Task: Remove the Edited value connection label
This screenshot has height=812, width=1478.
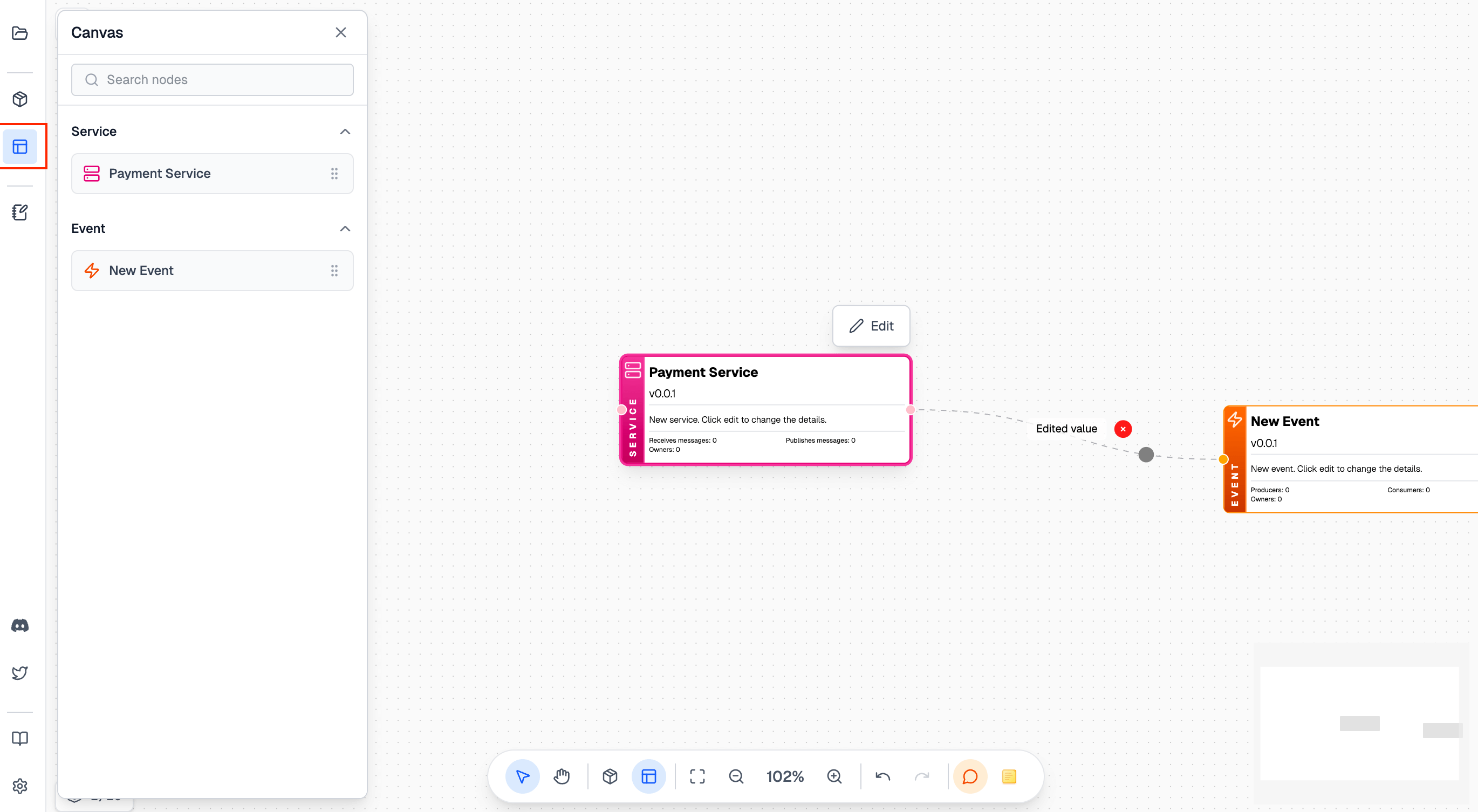Action: (1123, 428)
